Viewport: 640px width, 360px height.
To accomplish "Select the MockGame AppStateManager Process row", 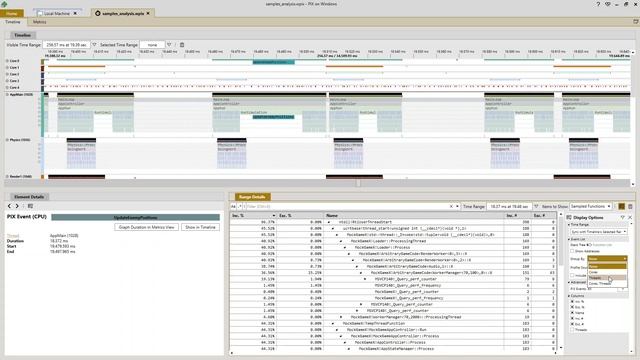I will pyautogui.click(x=393, y=349).
